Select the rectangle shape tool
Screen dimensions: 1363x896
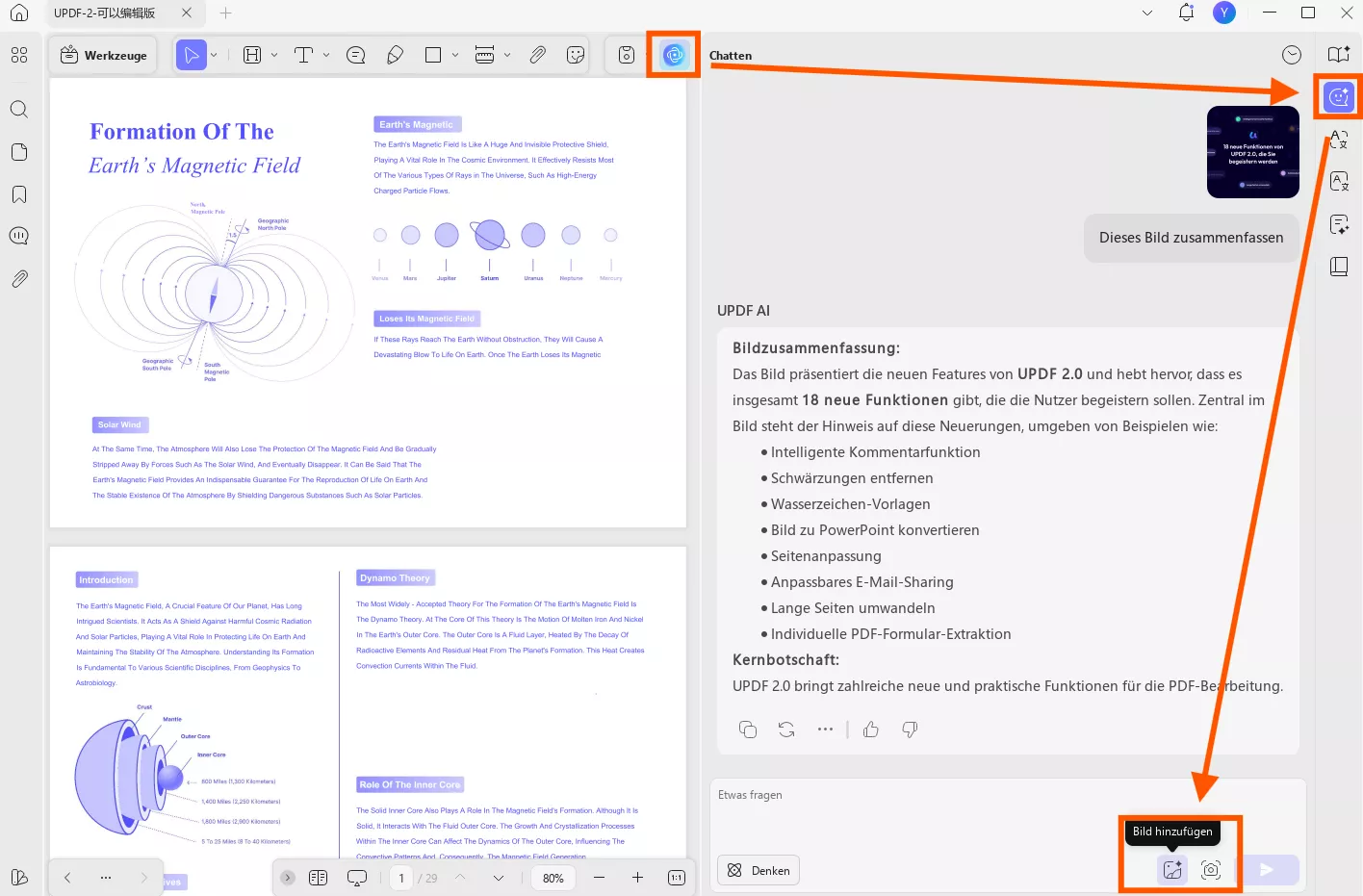(433, 55)
